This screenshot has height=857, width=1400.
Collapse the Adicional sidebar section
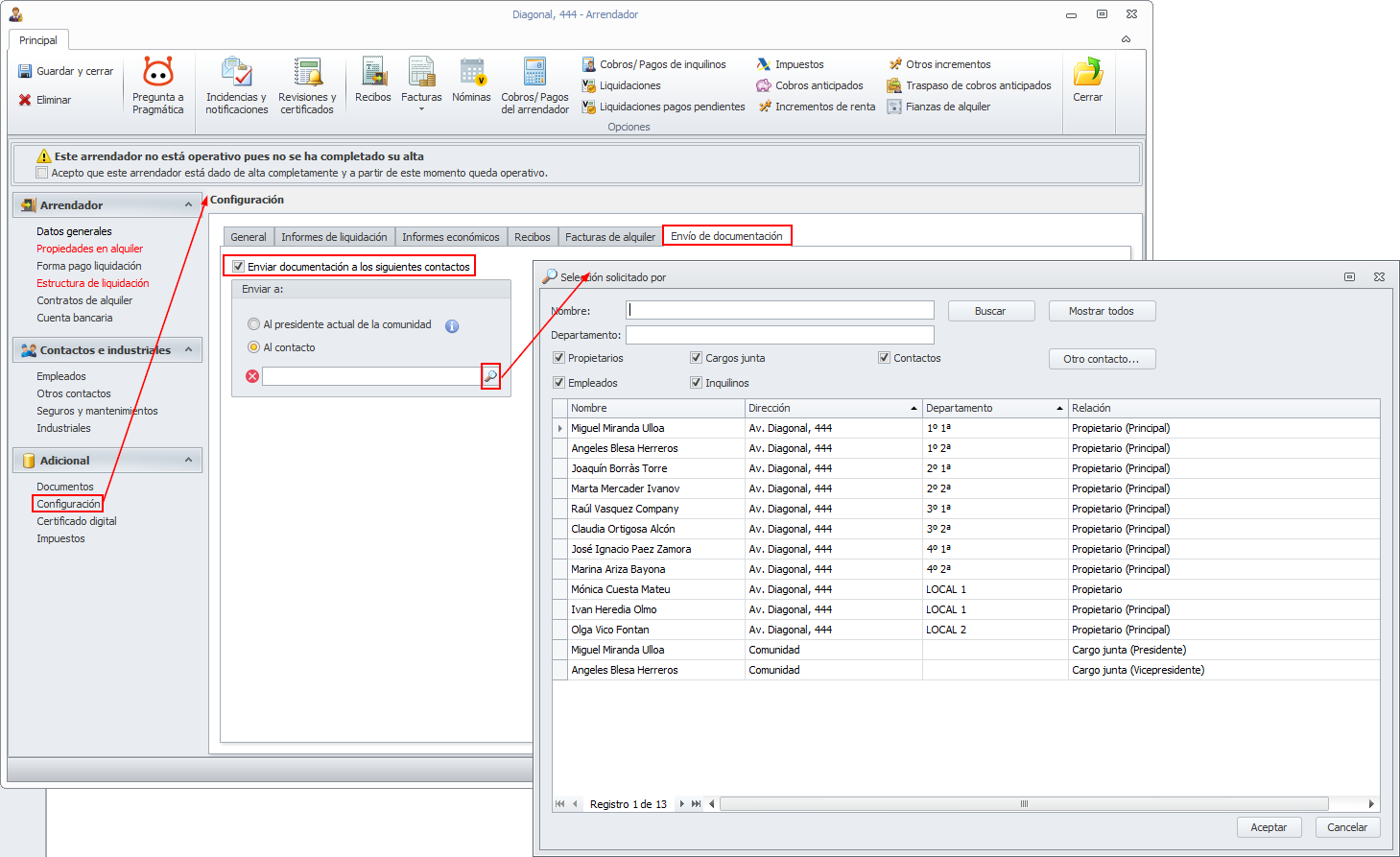click(189, 461)
